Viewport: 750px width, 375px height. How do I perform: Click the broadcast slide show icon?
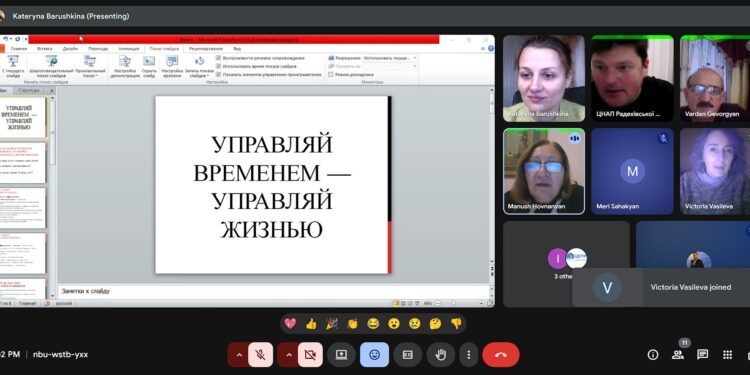(x=51, y=66)
